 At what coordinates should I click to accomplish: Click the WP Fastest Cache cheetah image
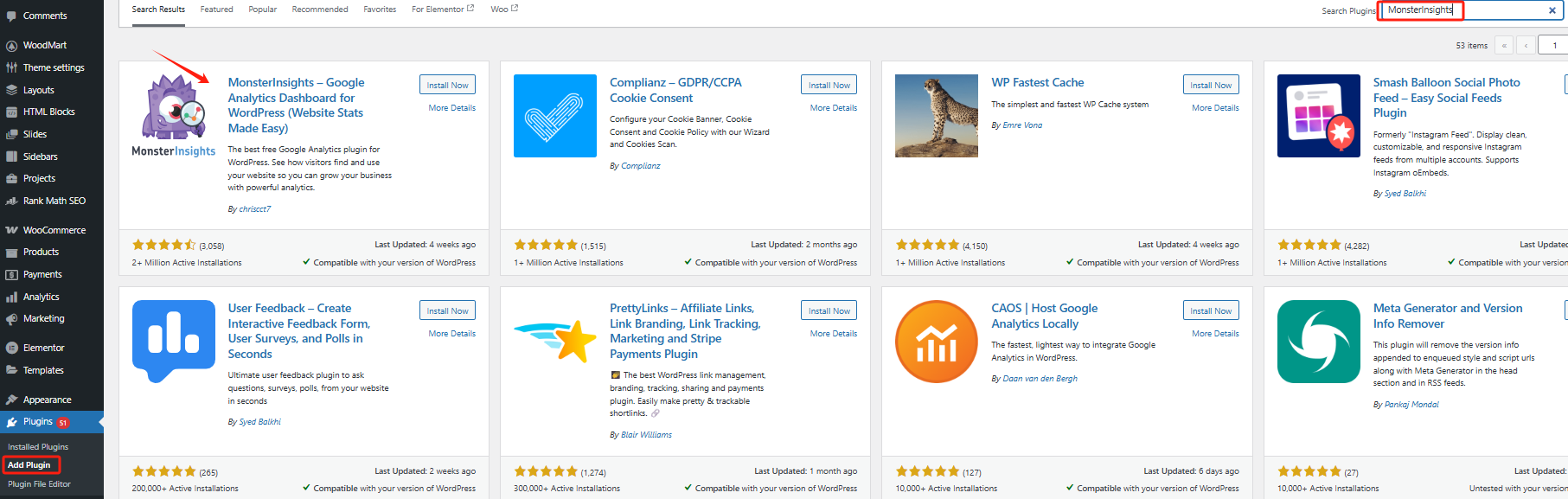point(937,116)
